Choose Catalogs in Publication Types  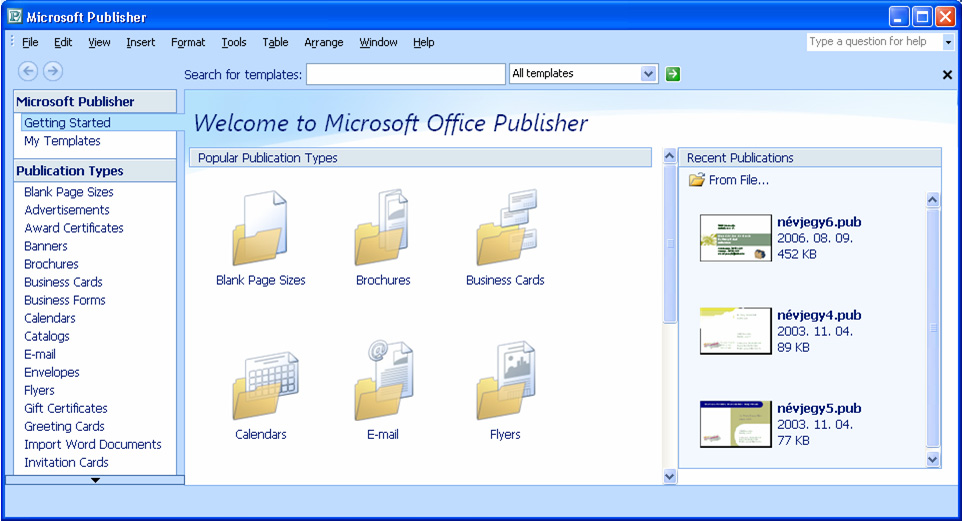[x=47, y=336]
